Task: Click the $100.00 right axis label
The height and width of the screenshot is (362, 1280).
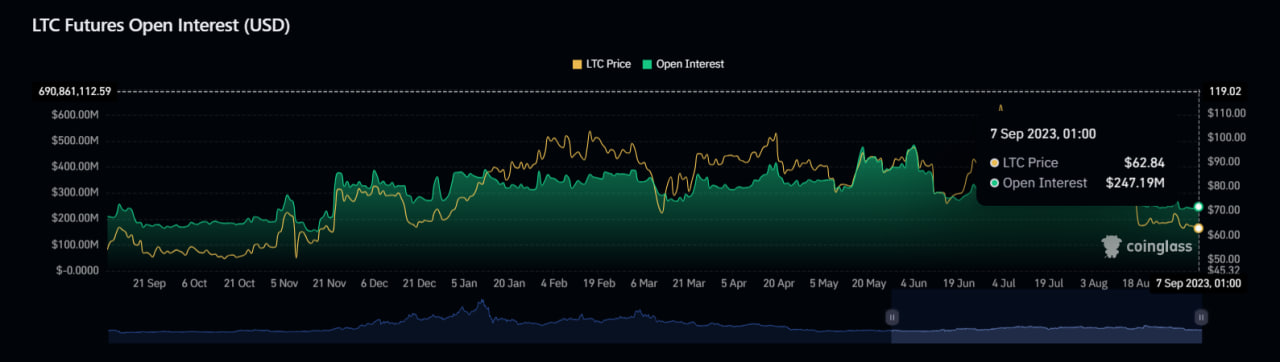Action: point(1227,137)
